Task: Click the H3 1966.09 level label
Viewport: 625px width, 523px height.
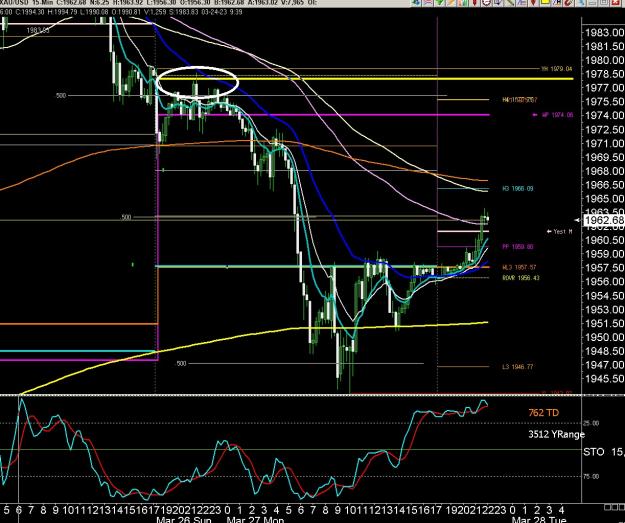Action: pyautogui.click(x=518, y=189)
